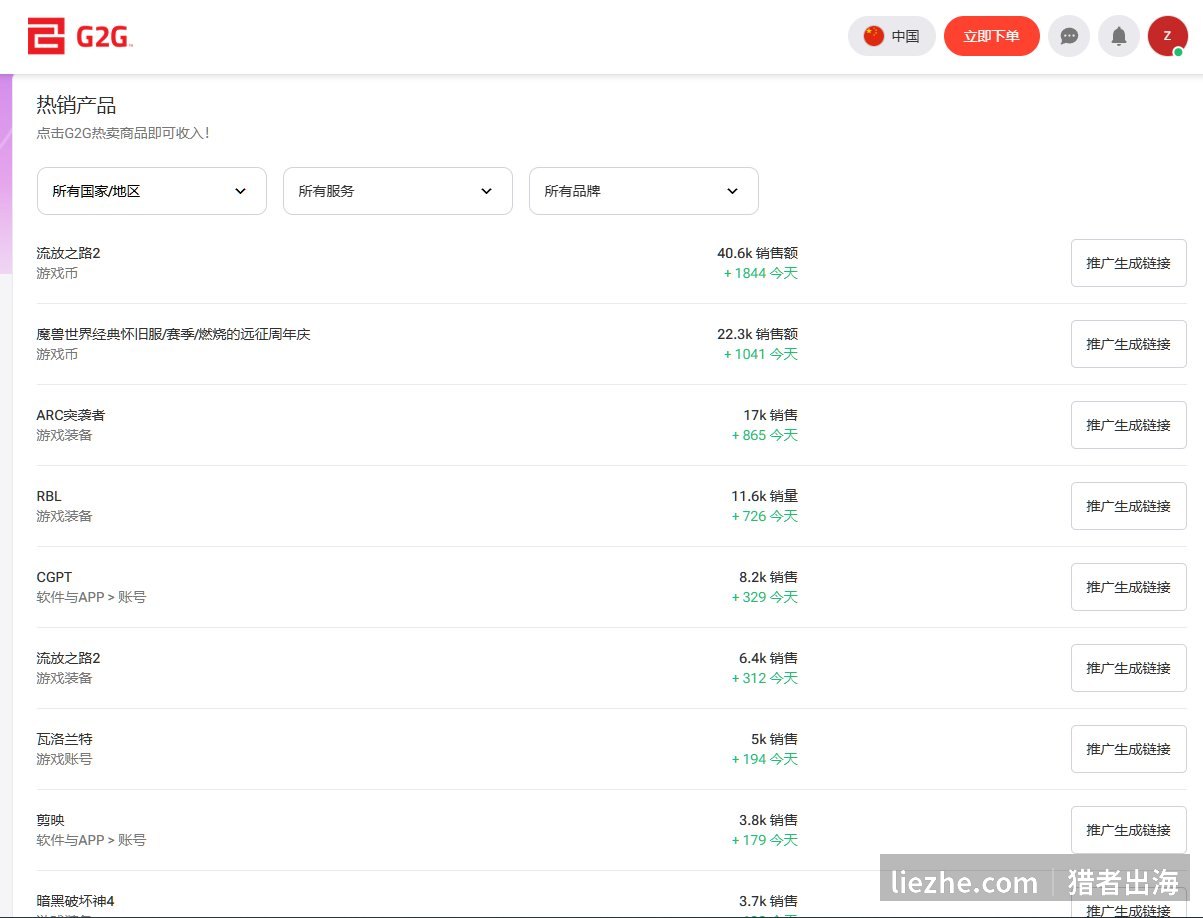1203x918 pixels.
Task: Click the + 179 今天 figure
Action: [x=765, y=840]
